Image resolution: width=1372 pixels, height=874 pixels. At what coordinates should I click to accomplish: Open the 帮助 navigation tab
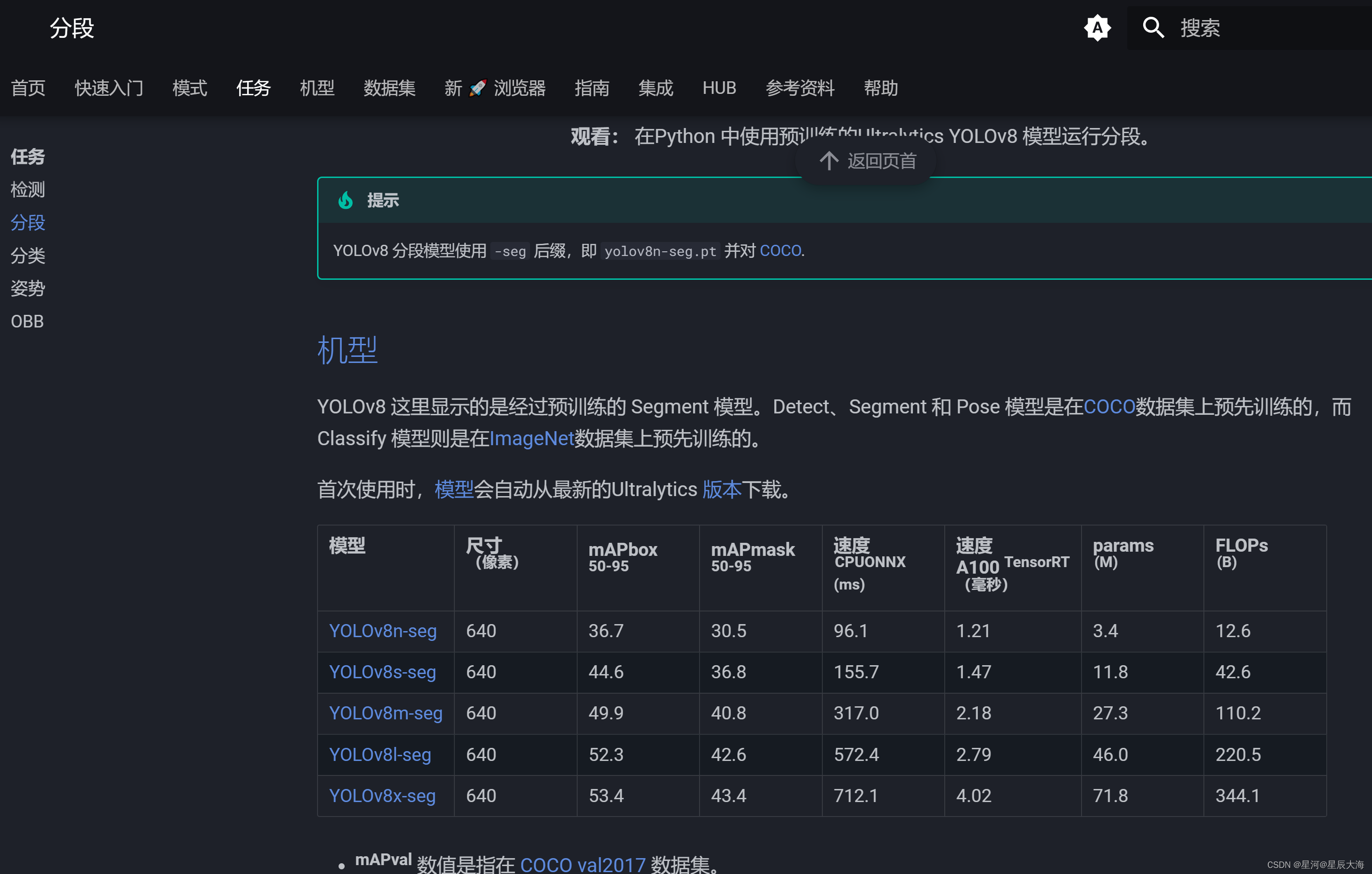[881, 88]
